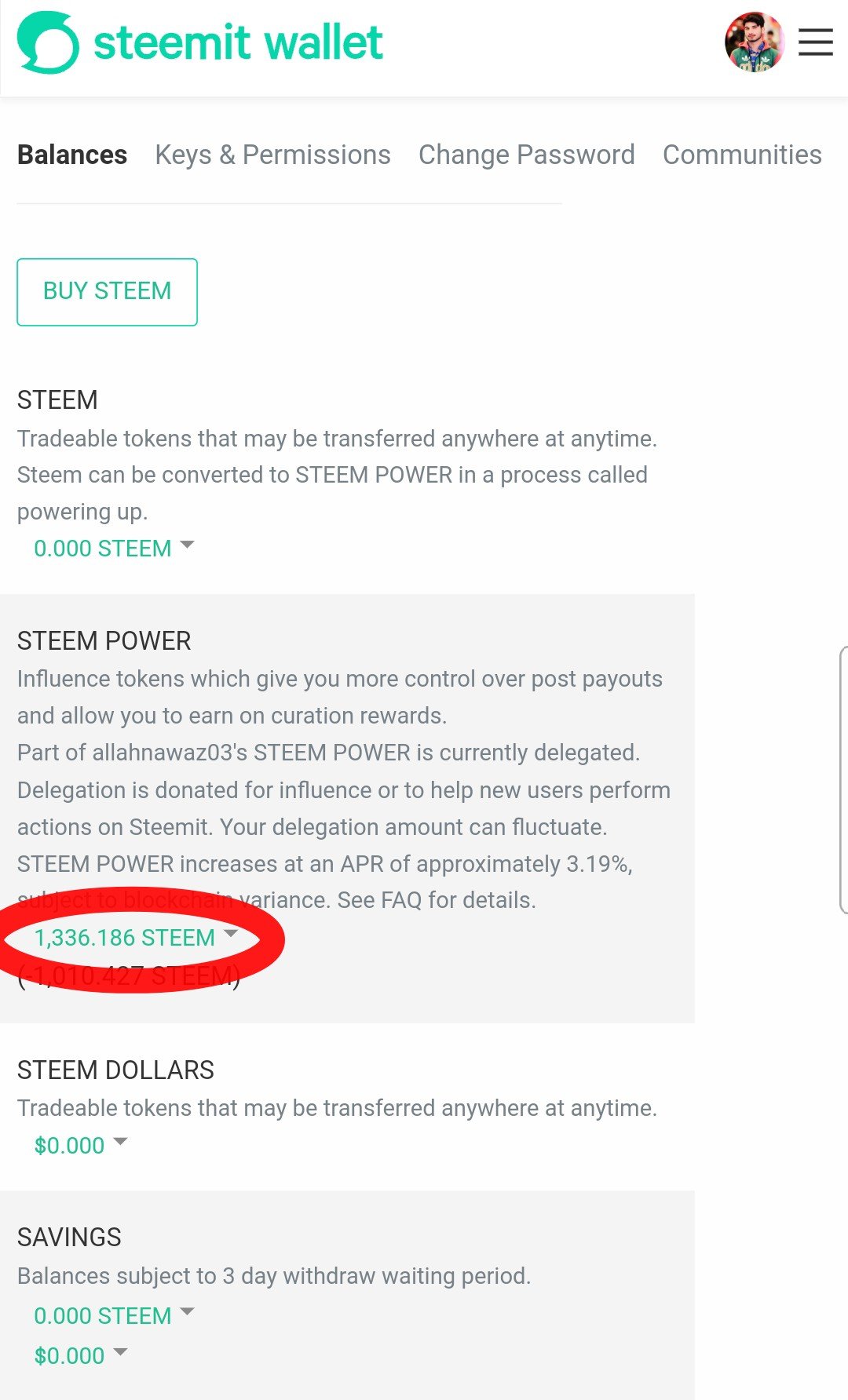
Task: Click the Steemit wallet logo icon
Action: tap(48, 42)
